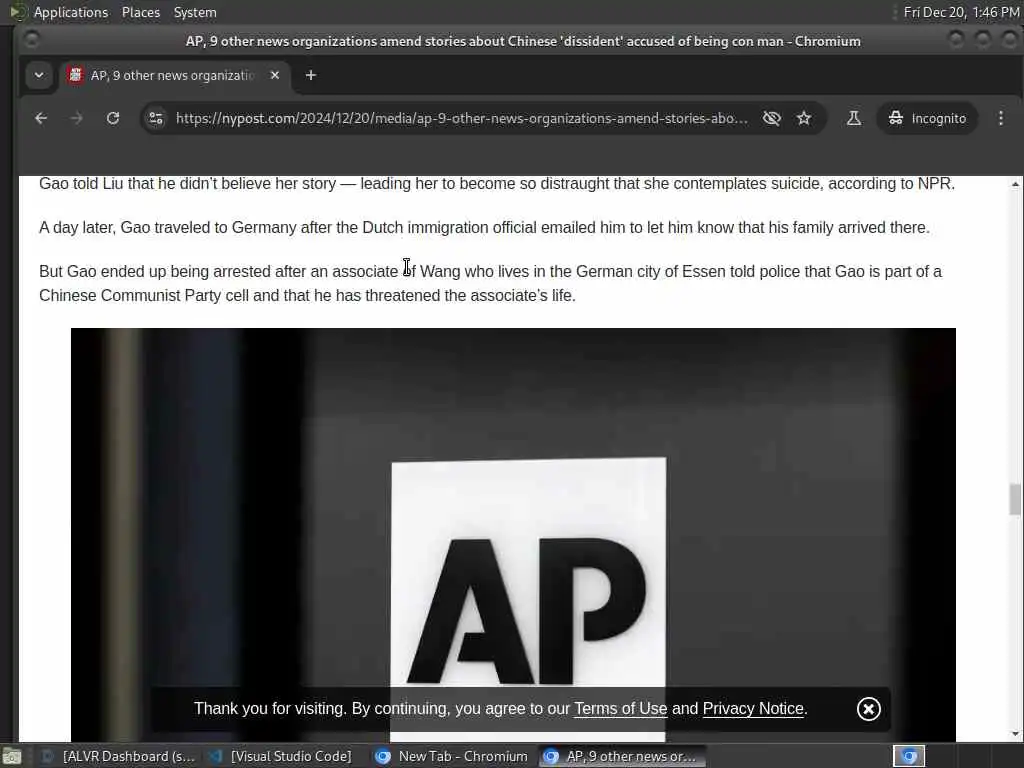Click the scrollbar down arrow
1024x768 pixels.
(x=1015, y=734)
